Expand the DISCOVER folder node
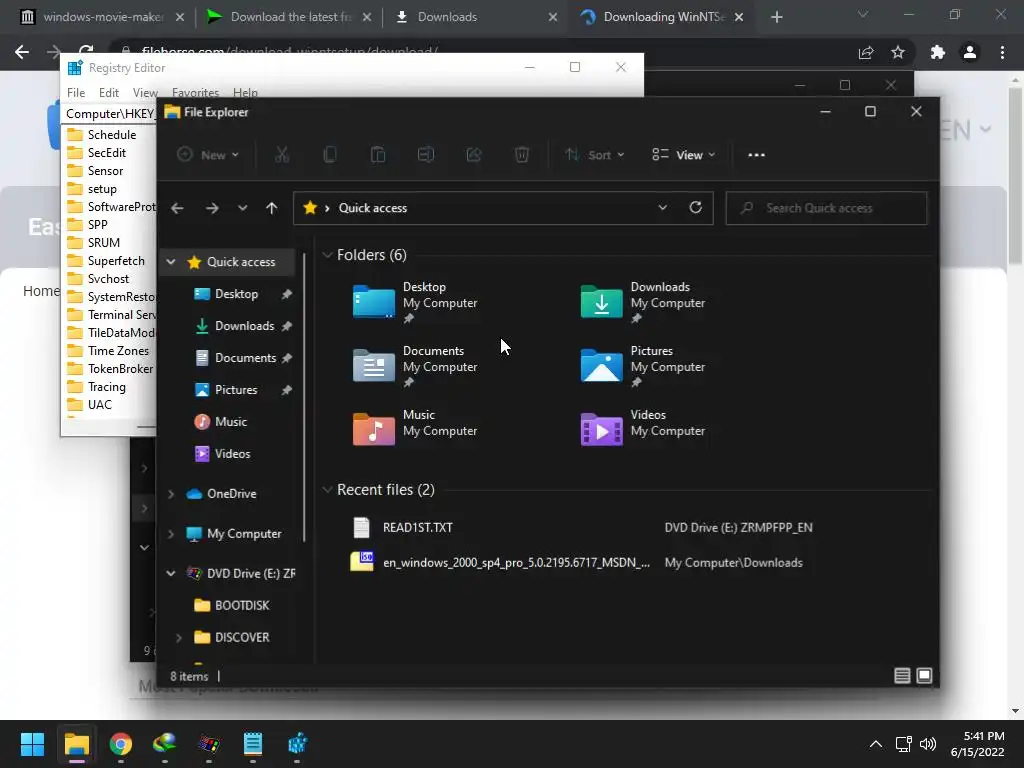Screen dimensions: 1024x768 coord(179,637)
